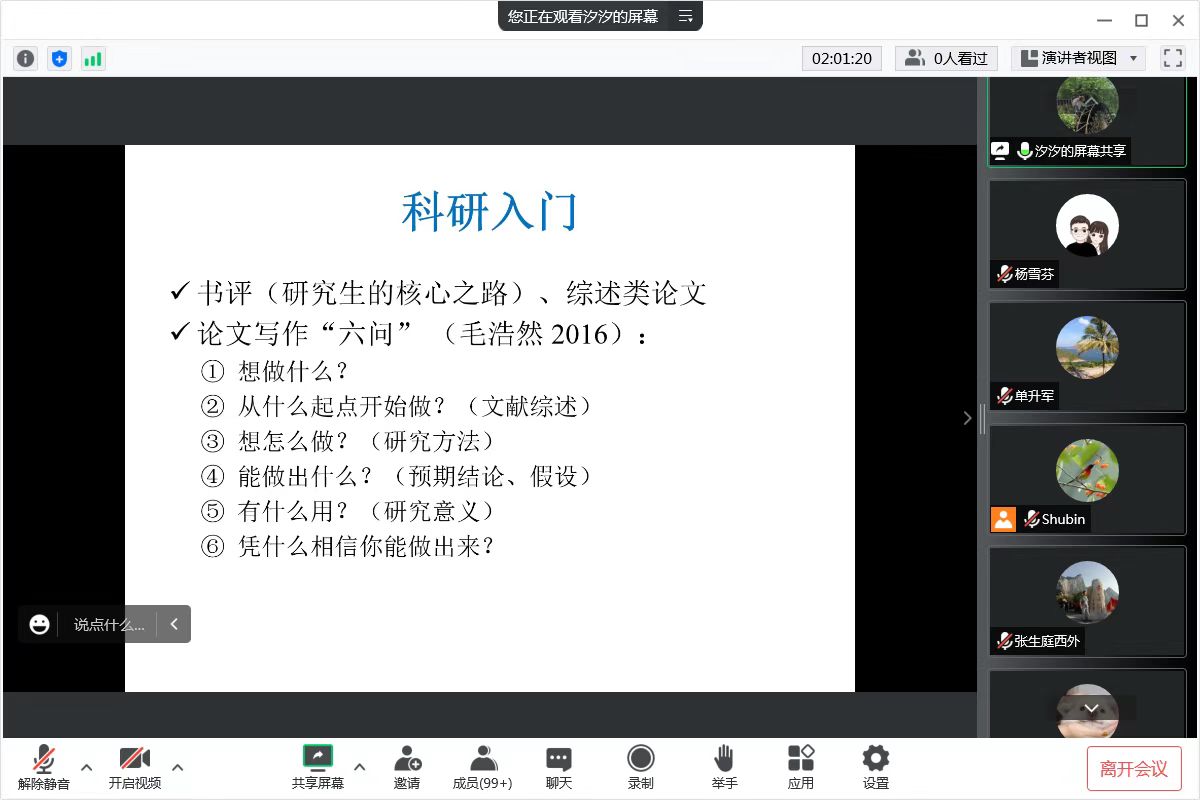Screen dimensions: 1200x800
Task: Raise hand with 举手 icon
Action: click(724, 767)
